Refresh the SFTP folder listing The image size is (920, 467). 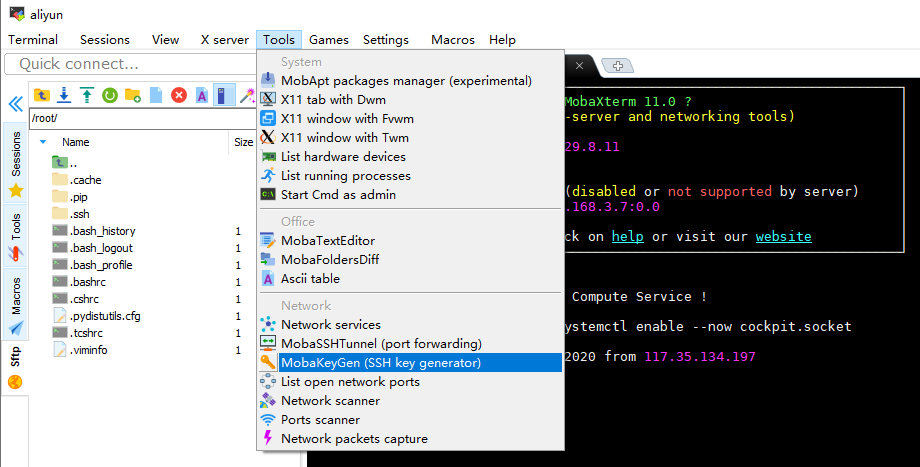[109, 95]
